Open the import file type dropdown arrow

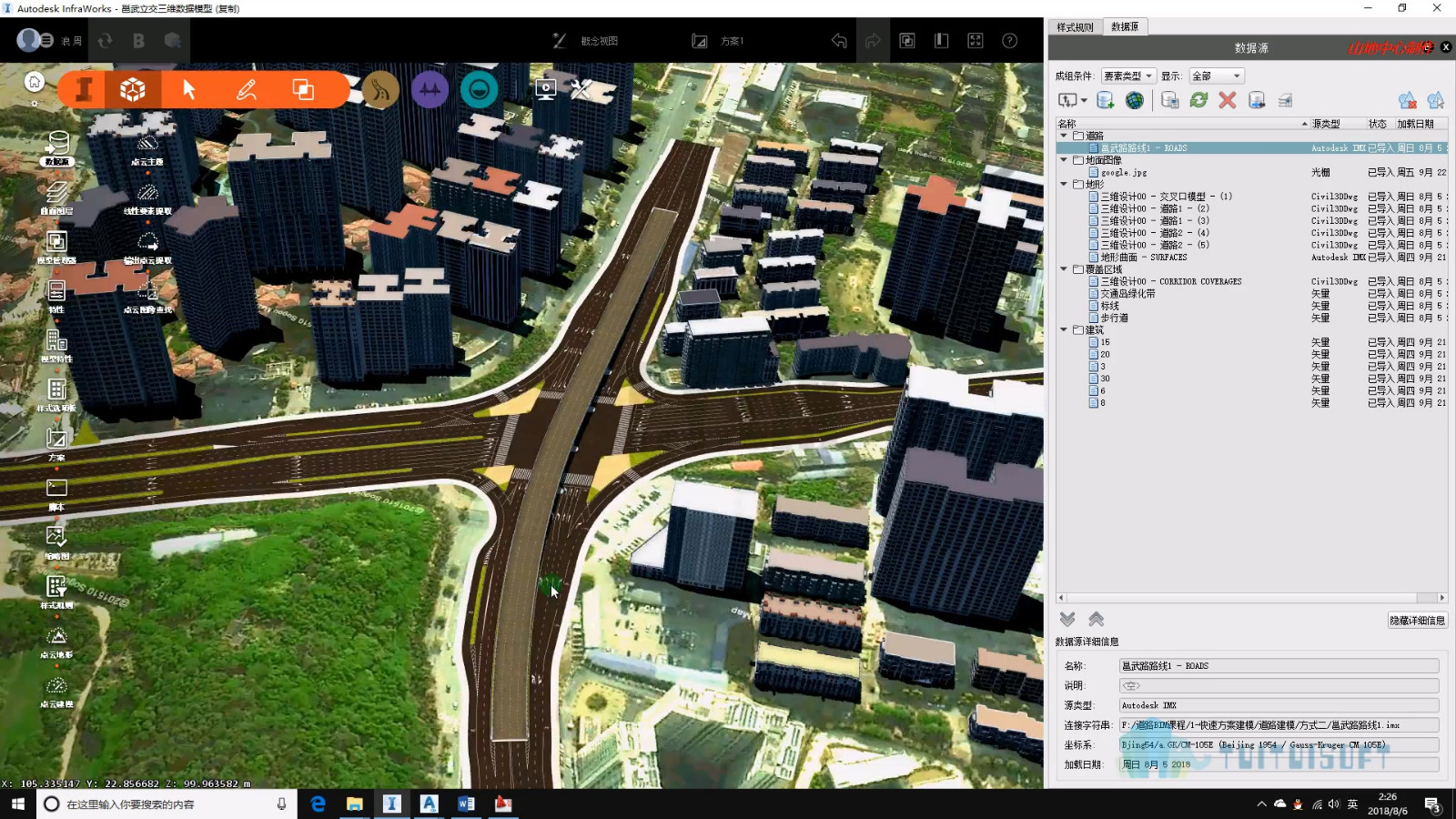click(1084, 101)
